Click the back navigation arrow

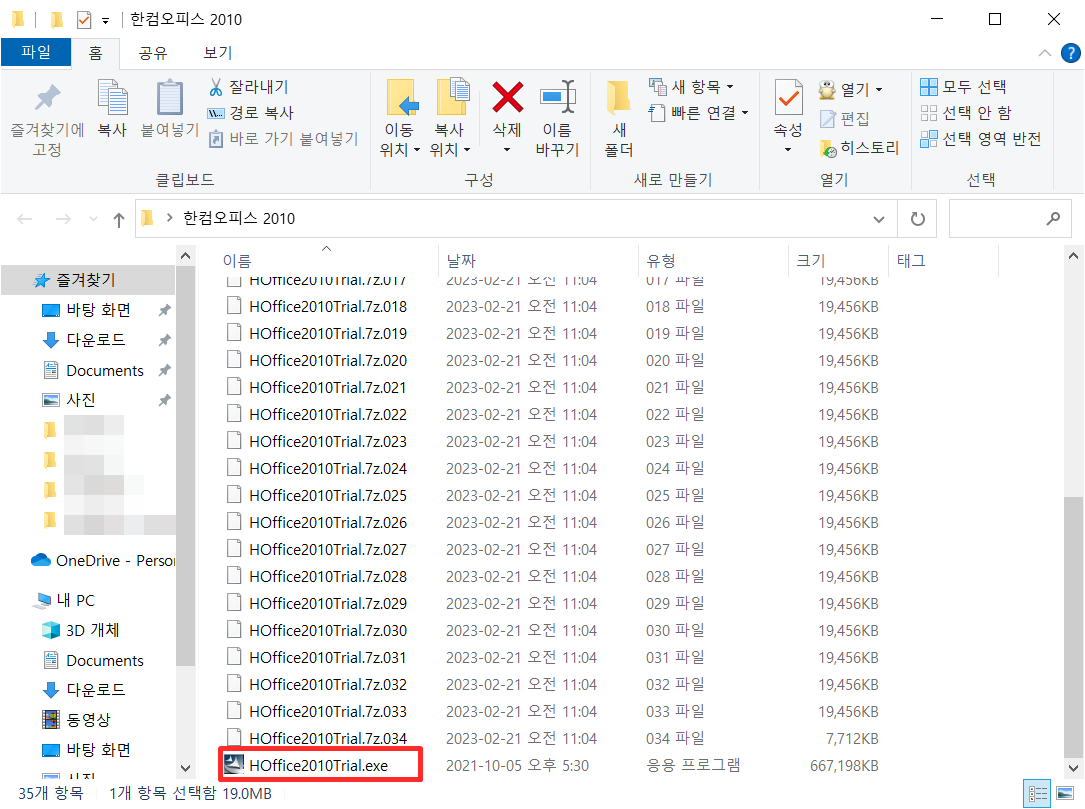click(25, 219)
